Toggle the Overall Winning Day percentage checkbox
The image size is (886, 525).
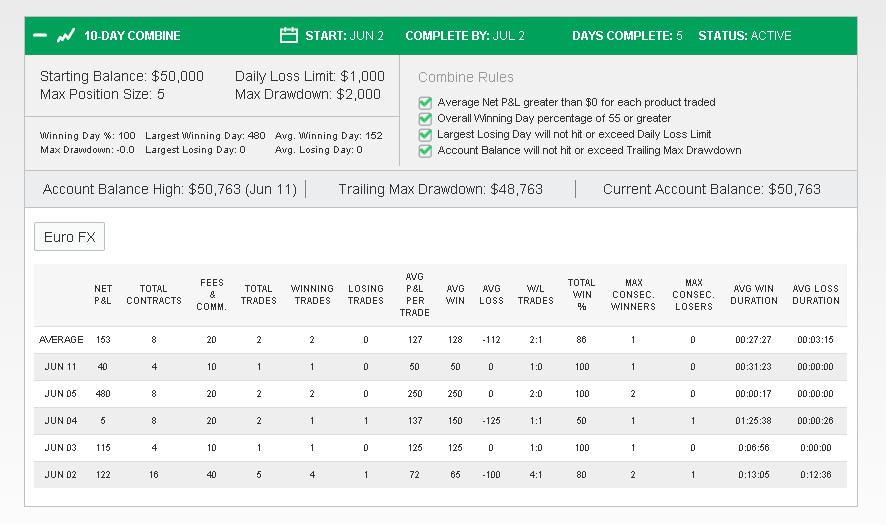tap(425, 119)
